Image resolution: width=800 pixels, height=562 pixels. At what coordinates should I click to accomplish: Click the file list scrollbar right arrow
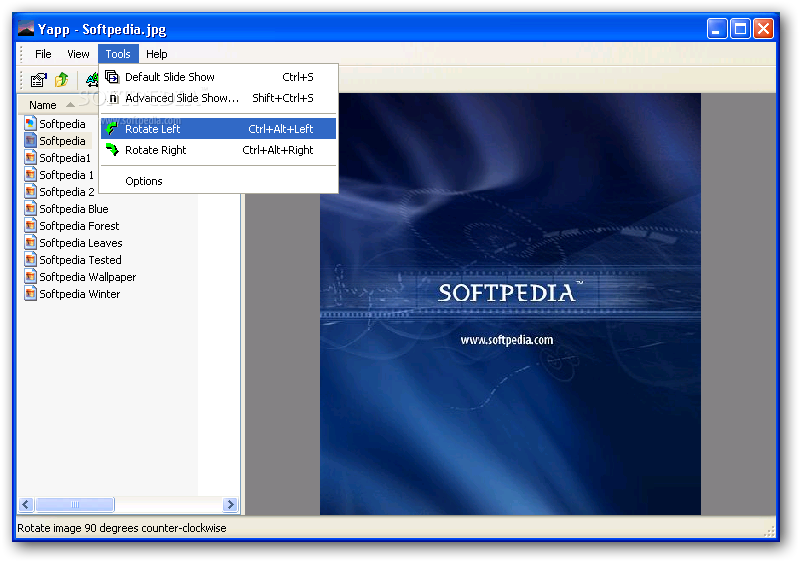click(230, 504)
